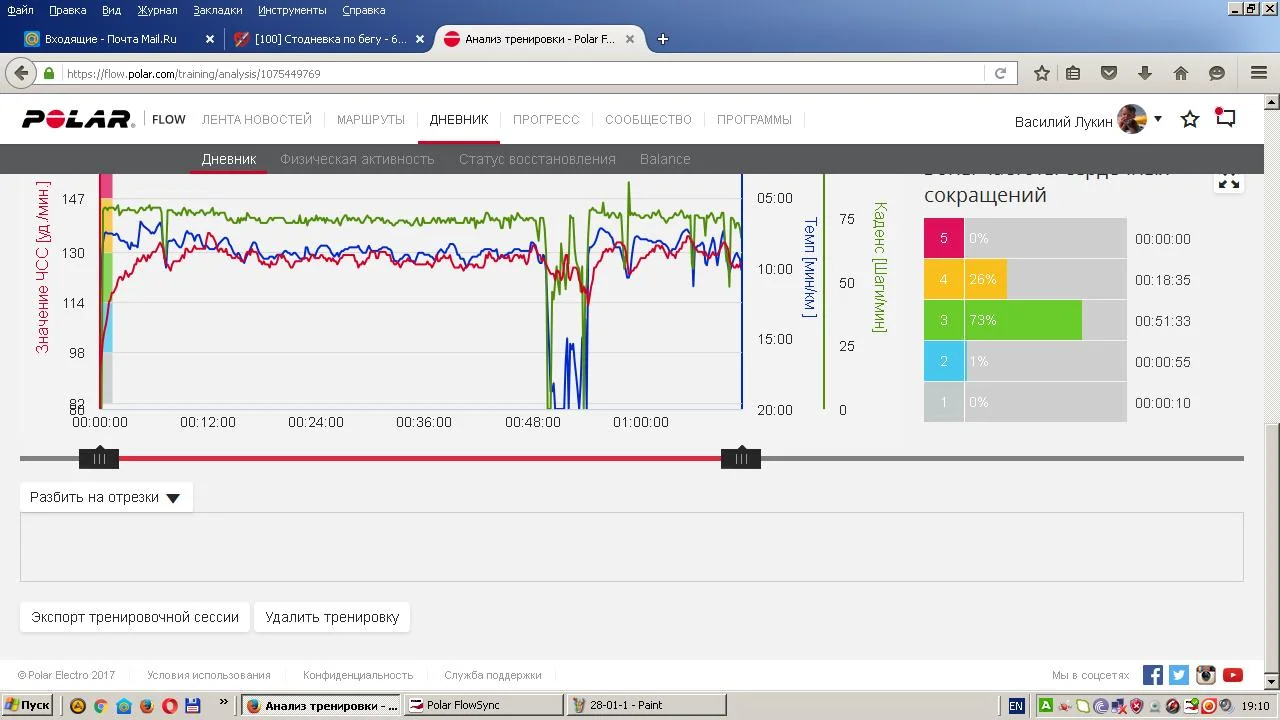Click Экспорт тренировочной сессии button
1280x720 pixels.
[135, 617]
